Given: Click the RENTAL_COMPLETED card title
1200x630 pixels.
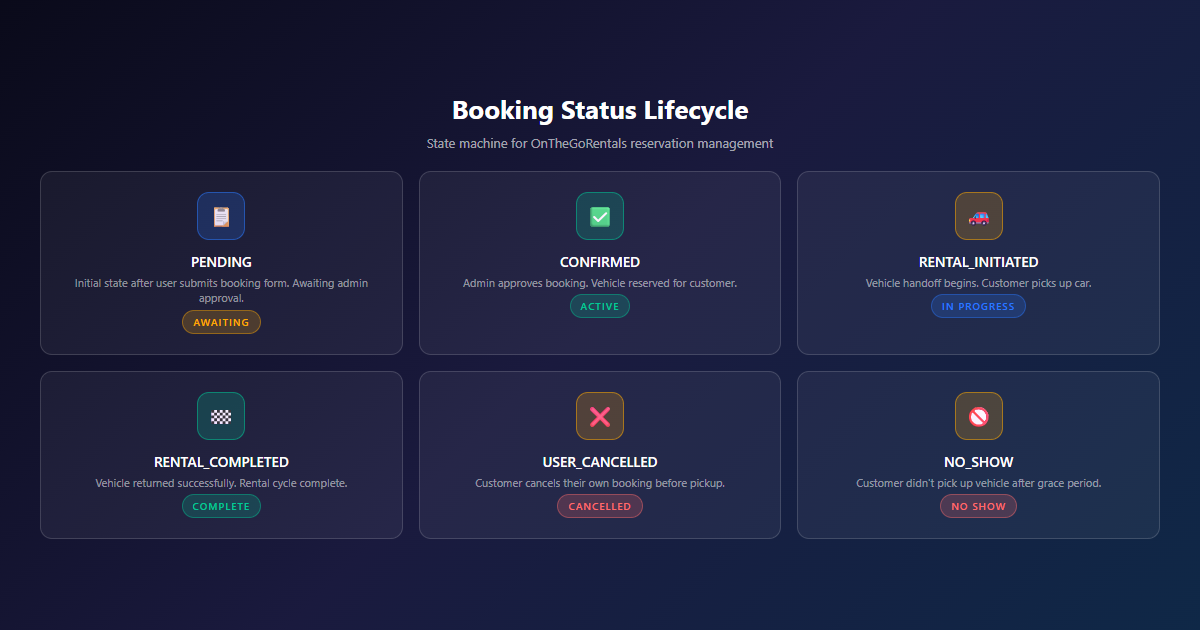Looking at the screenshot, I should point(221,462).
